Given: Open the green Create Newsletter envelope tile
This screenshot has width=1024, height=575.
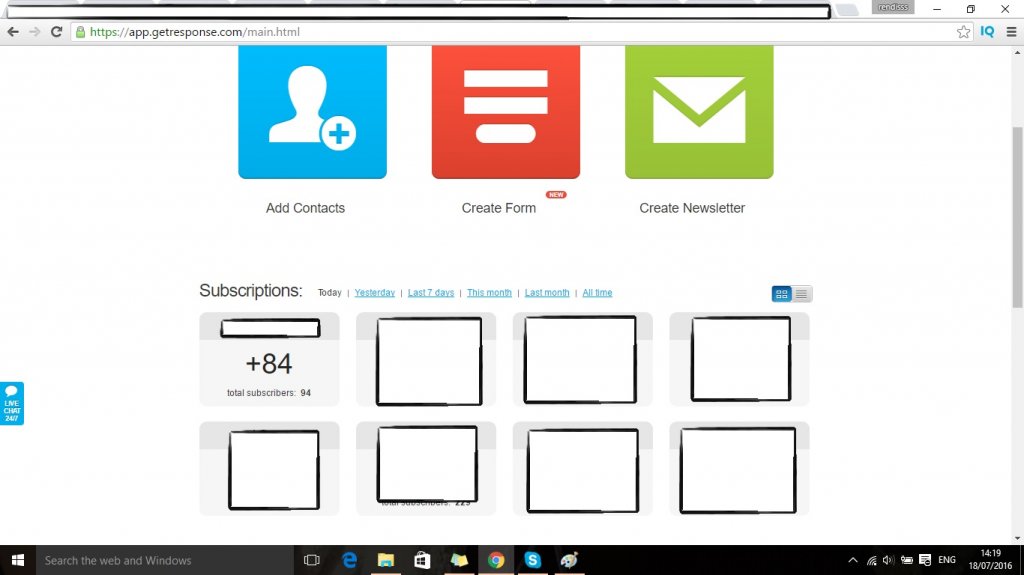Looking at the screenshot, I should [699, 111].
